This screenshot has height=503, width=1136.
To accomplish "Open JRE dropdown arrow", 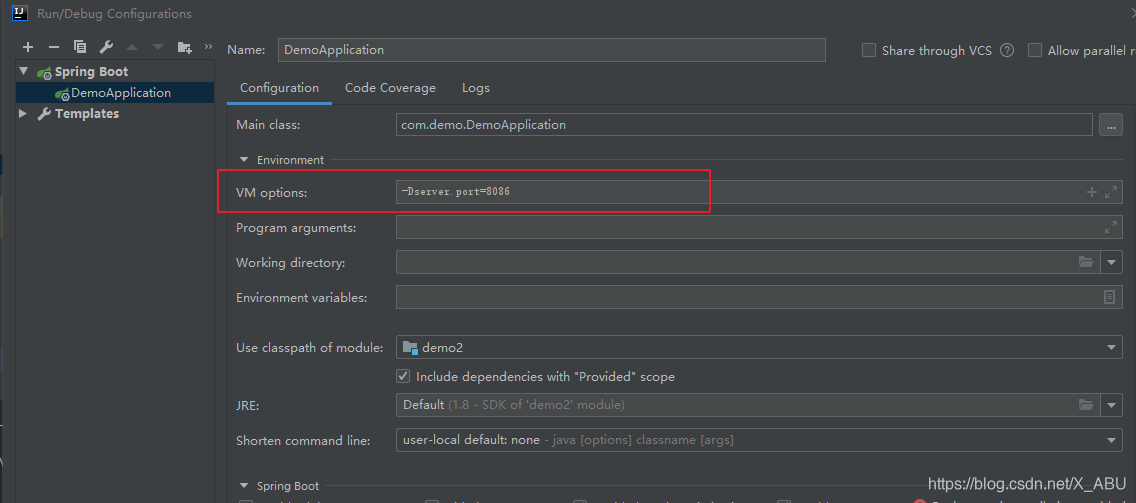I will (x=1112, y=404).
